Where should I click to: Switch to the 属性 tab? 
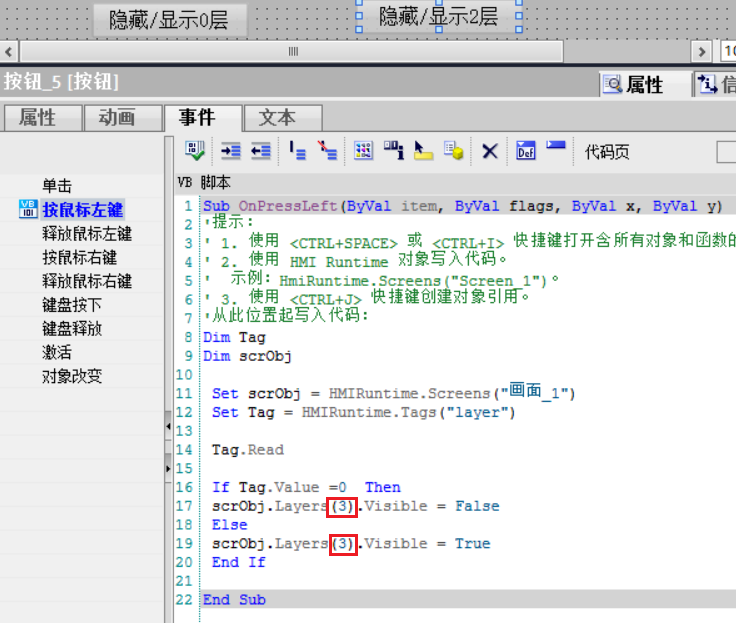43,118
